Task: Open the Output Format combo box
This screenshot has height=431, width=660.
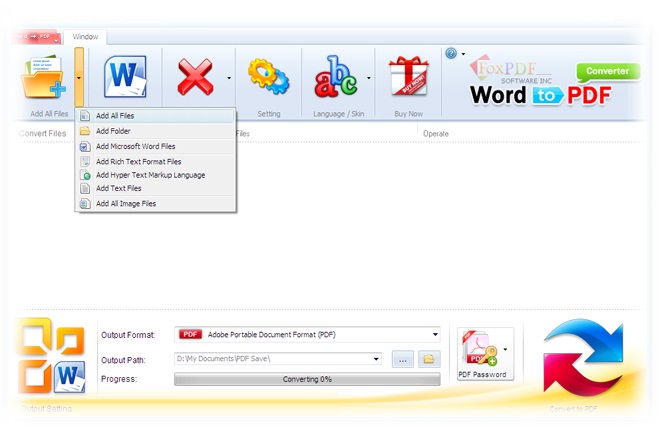Action: 307,335
